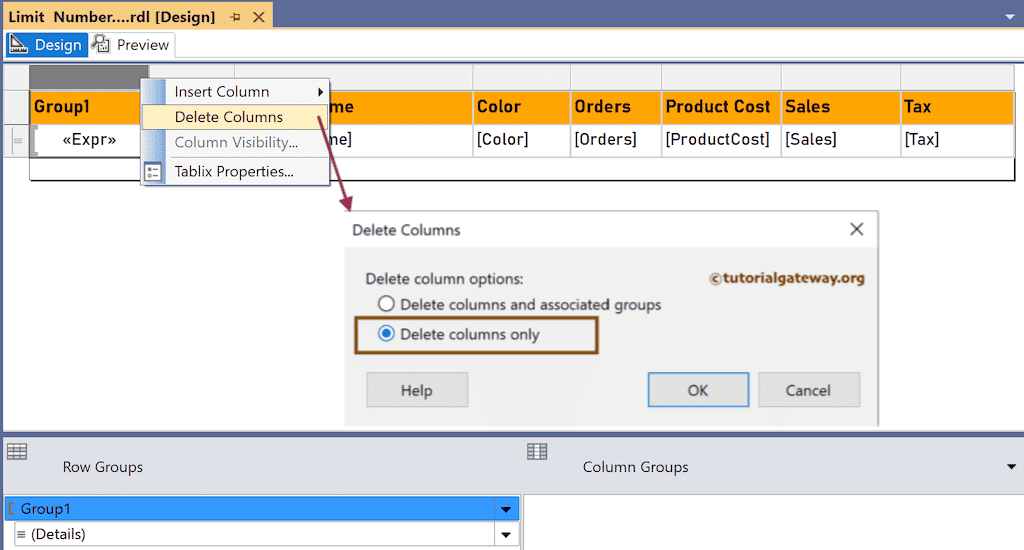Switch to the Preview tab

point(131,44)
